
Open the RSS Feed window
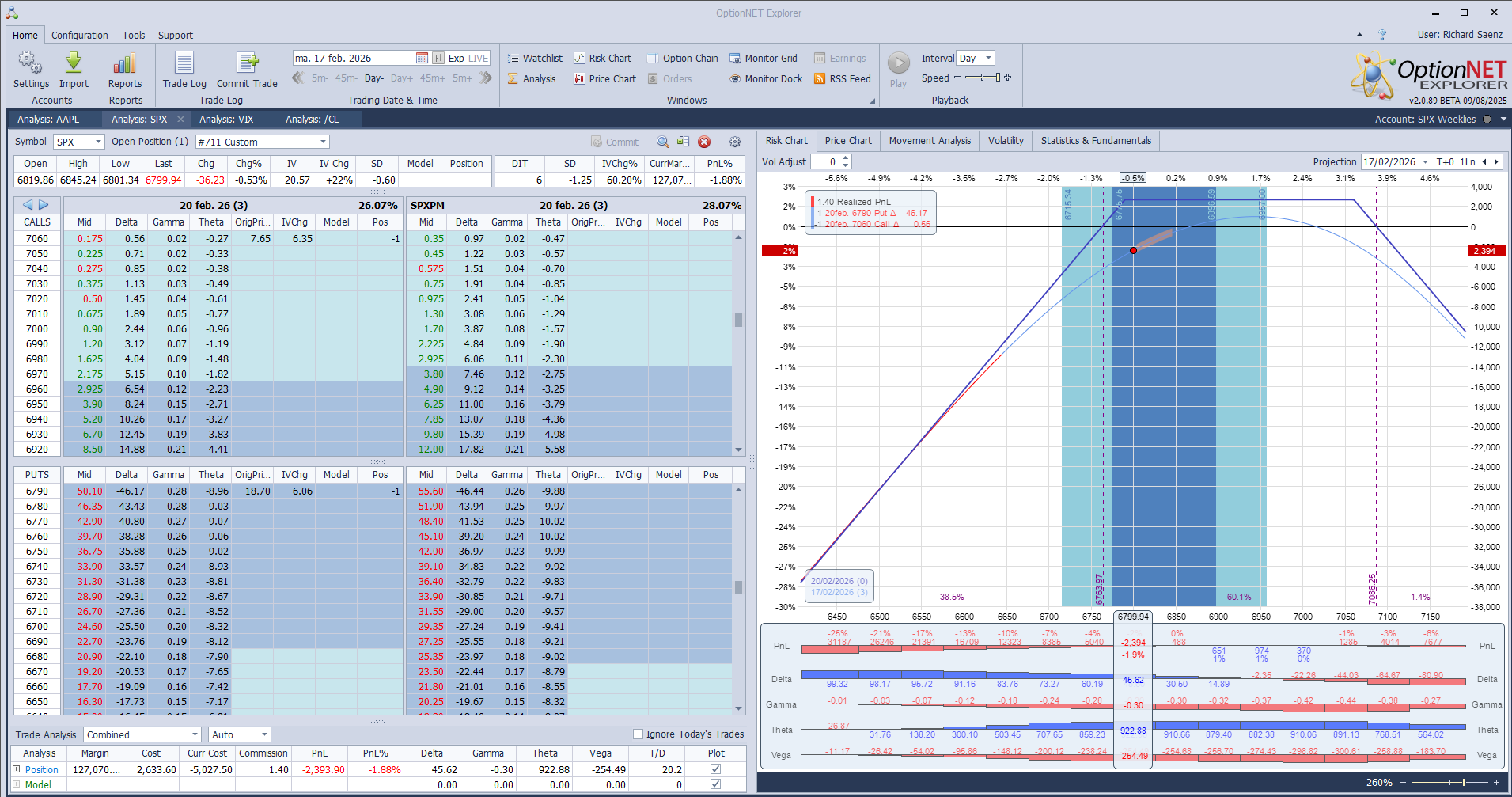click(843, 78)
